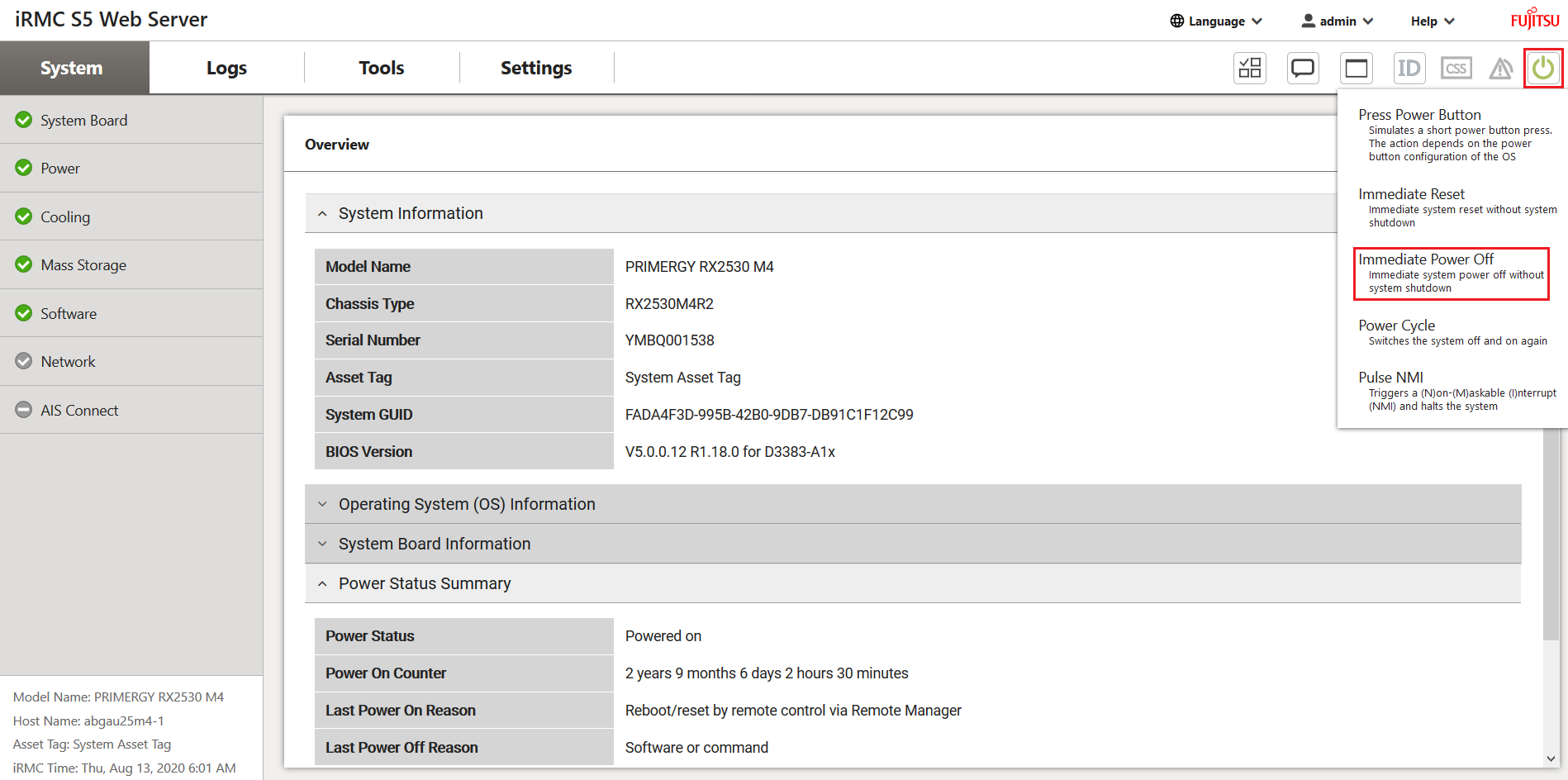Open Mass Storage in the sidebar
1568x780 pixels.
coord(83,265)
